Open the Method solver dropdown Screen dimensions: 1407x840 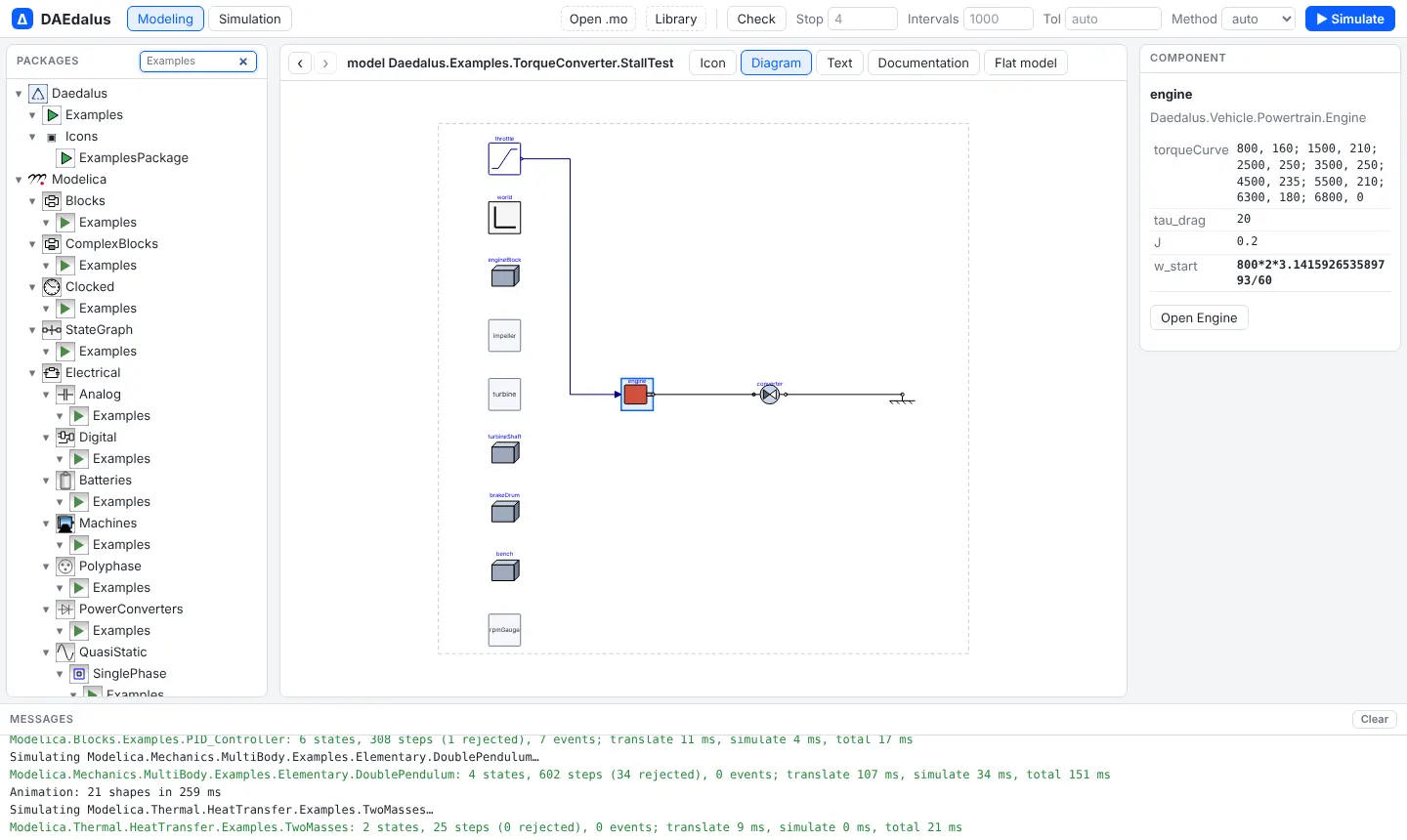click(x=1259, y=19)
